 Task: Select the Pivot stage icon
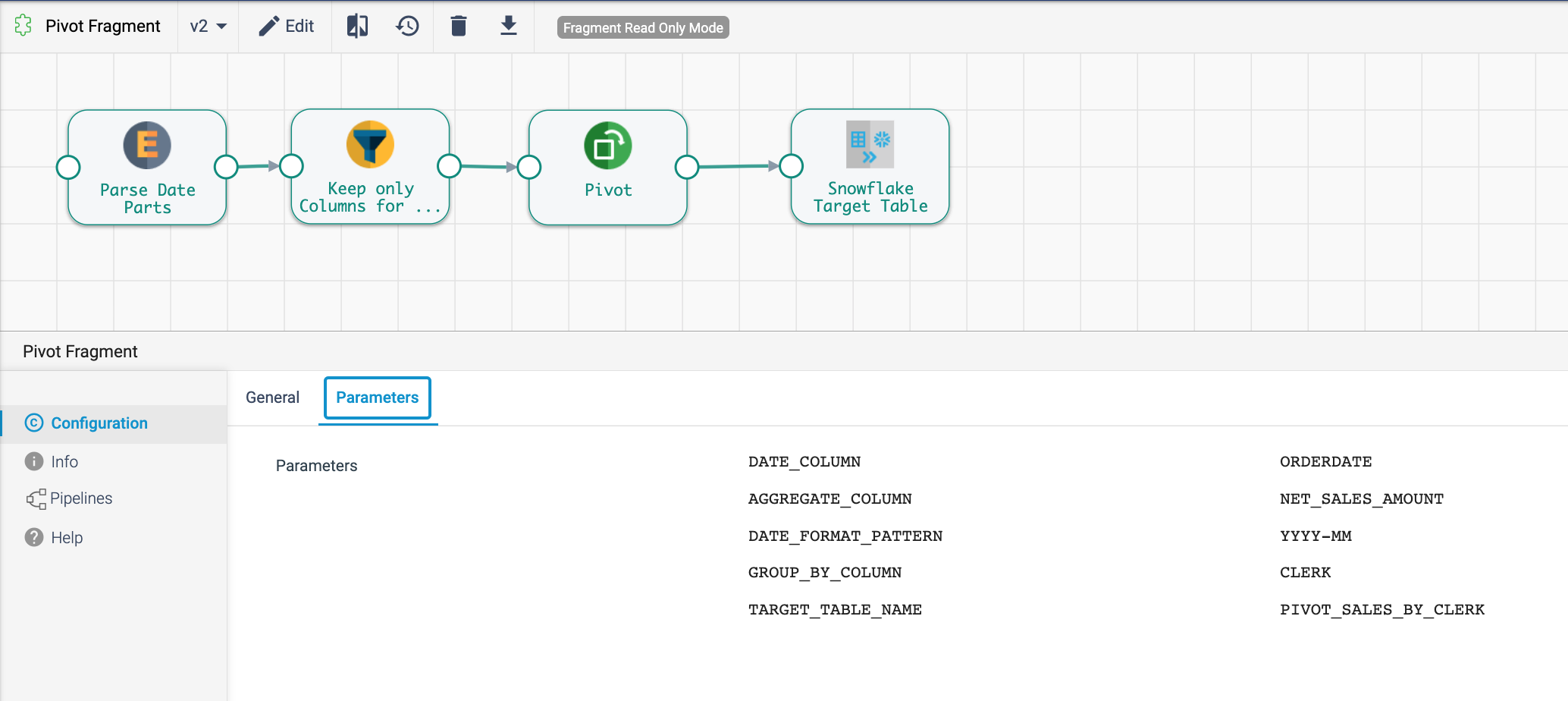point(607,146)
